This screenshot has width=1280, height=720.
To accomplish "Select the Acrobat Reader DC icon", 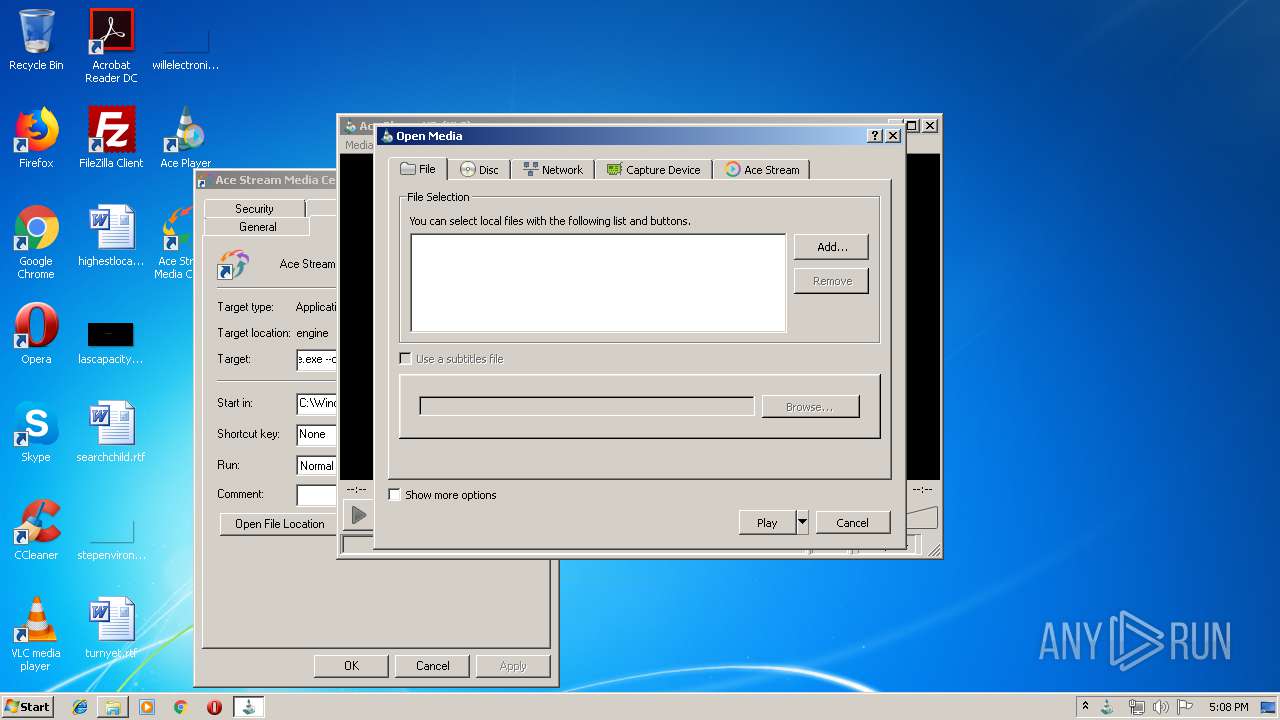I will point(111,46).
